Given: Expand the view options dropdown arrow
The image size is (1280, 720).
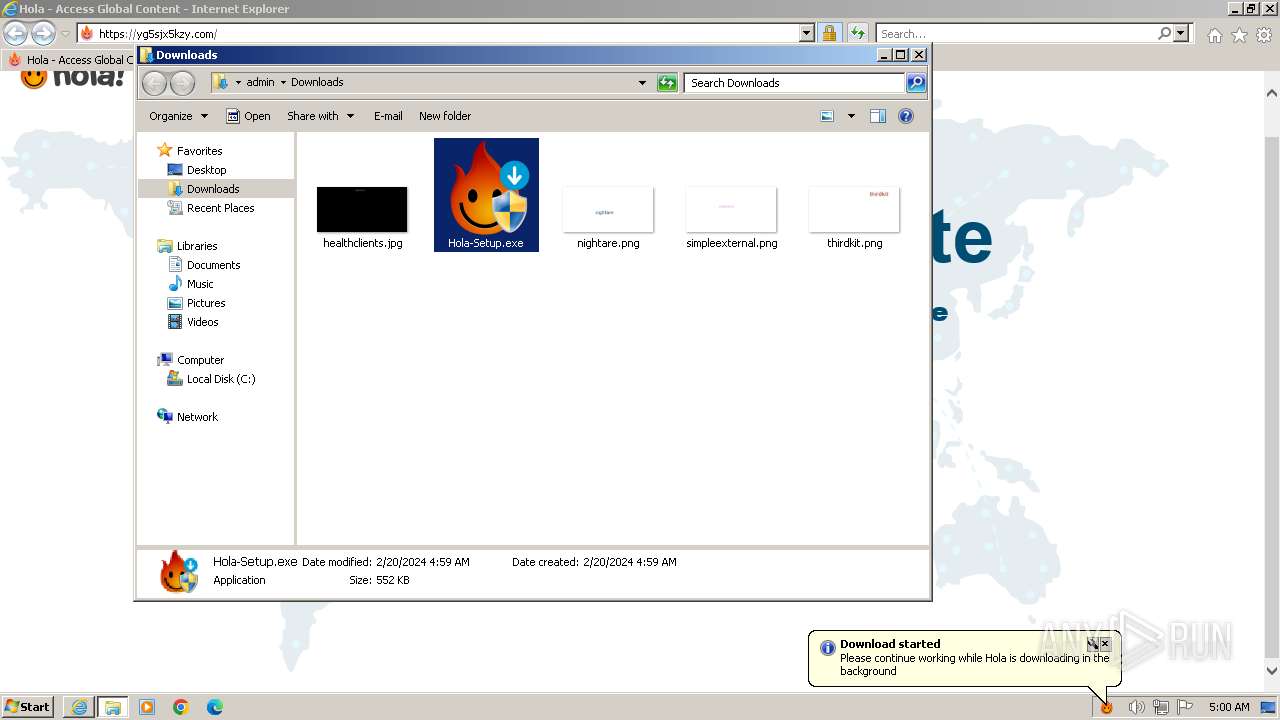Looking at the screenshot, I should tap(851, 116).
